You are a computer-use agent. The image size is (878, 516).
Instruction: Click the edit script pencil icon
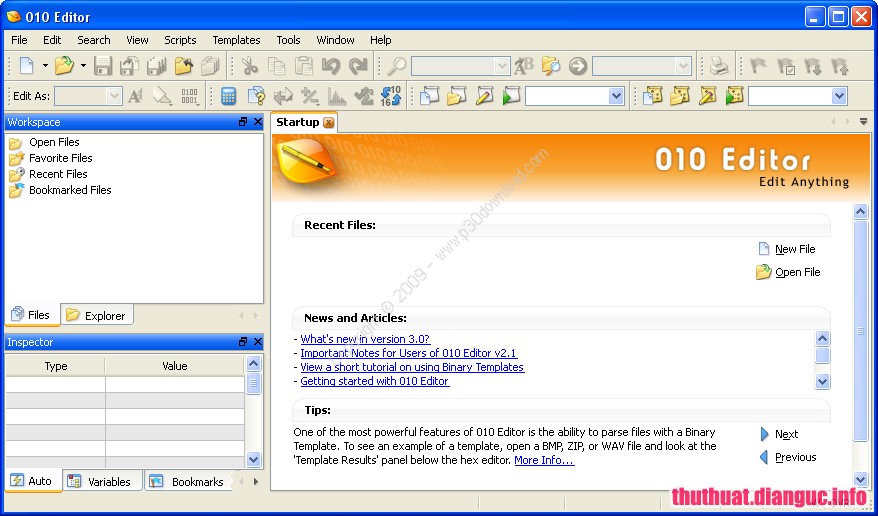484,96
